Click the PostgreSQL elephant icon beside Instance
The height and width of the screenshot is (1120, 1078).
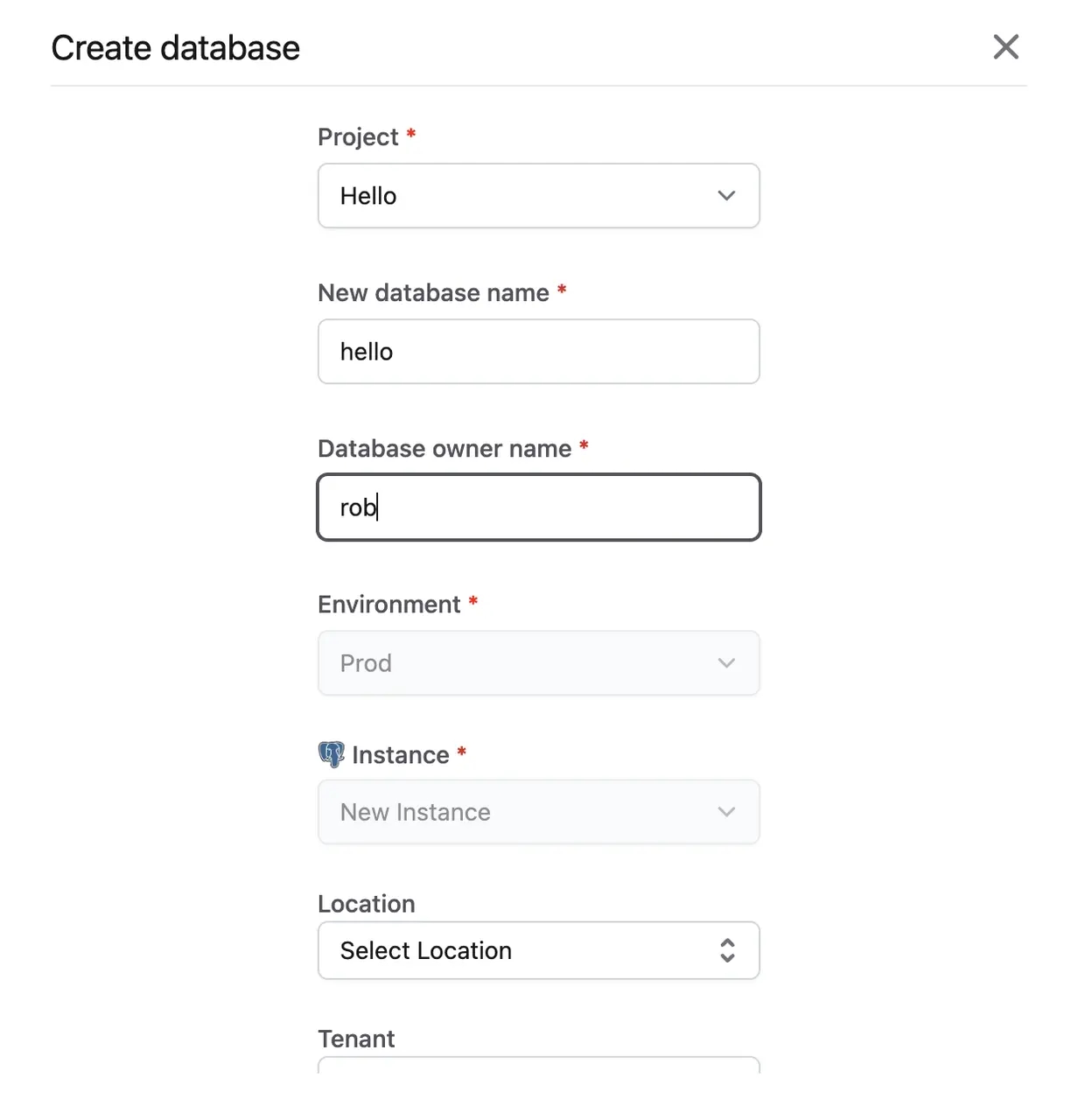pyautogui.click(x=332, y=754)
